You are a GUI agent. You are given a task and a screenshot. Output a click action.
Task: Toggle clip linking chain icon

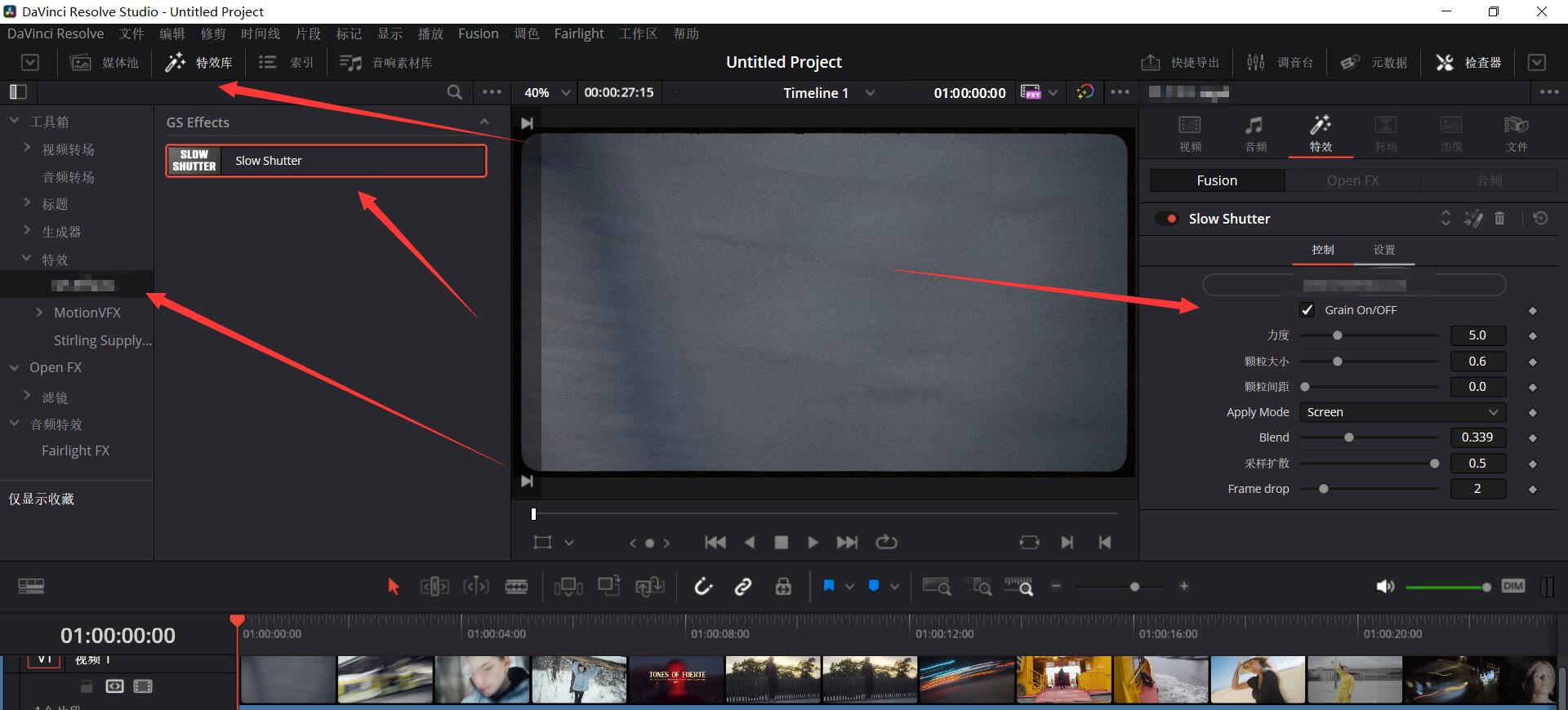[743, 586]
